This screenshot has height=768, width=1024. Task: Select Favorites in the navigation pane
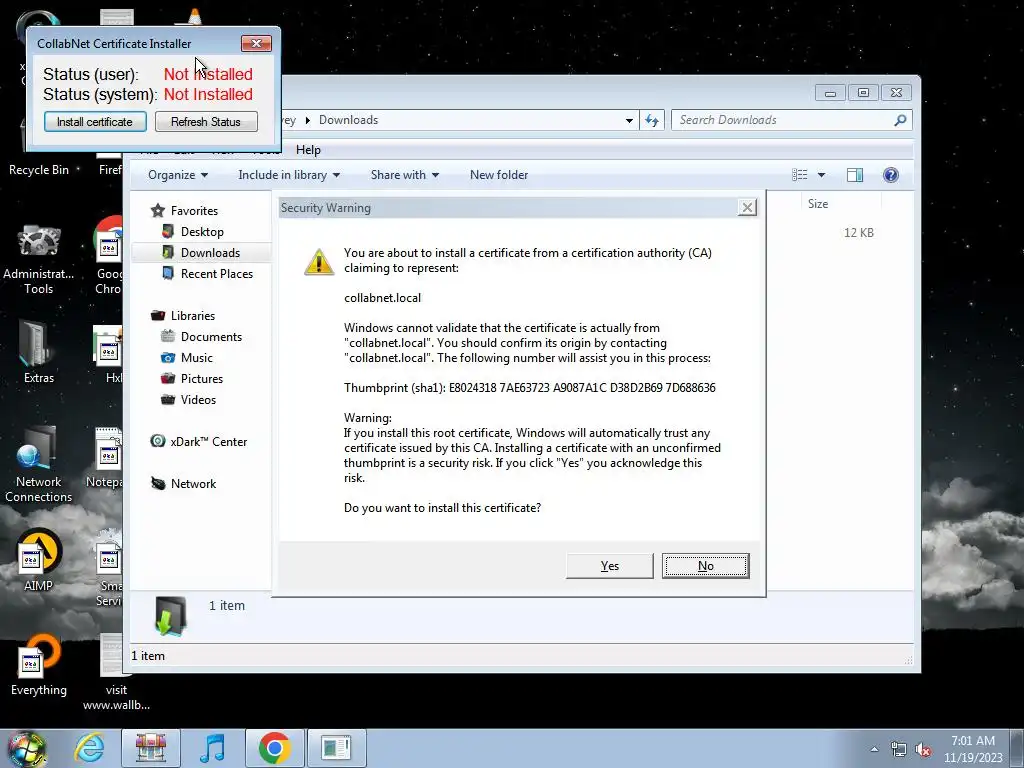coord(194,211)
